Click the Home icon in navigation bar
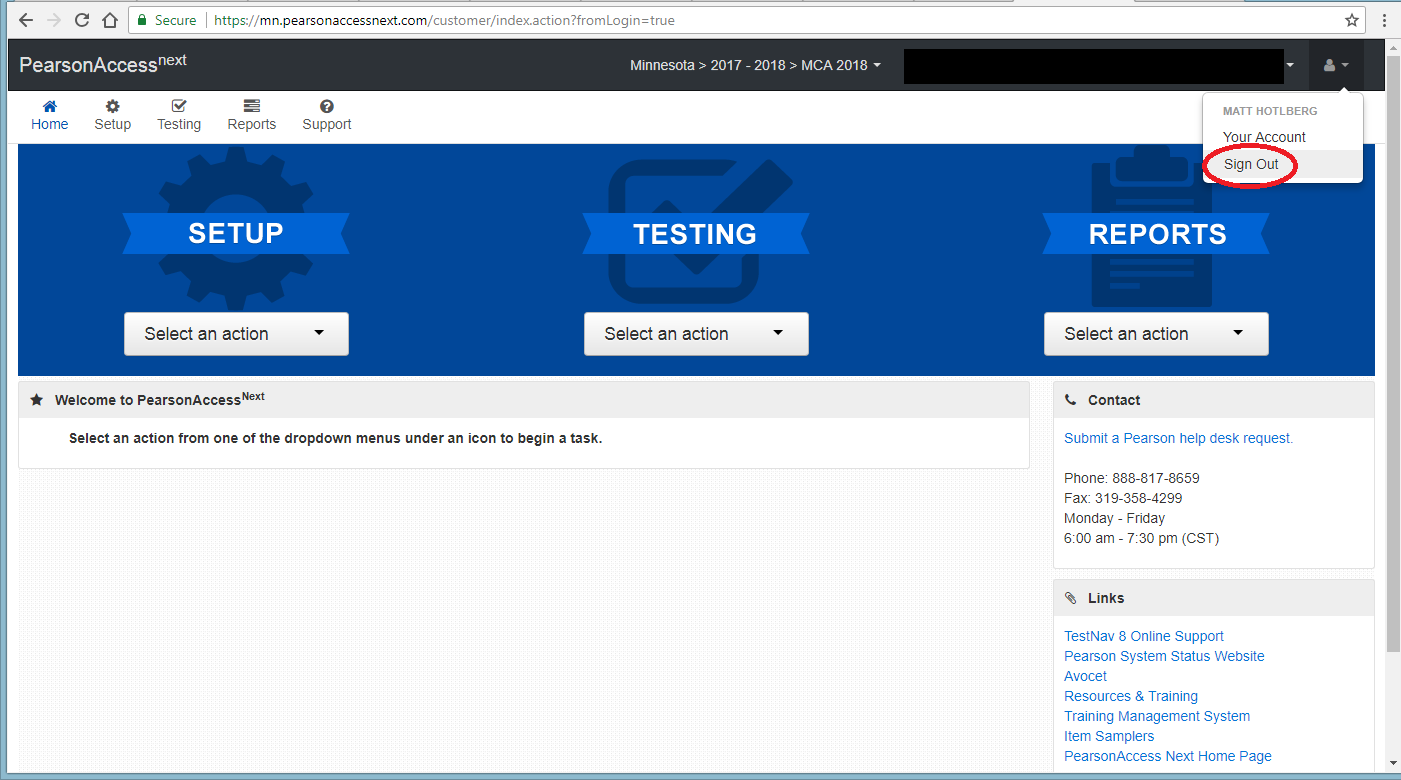Screen dimensions: 1401x780 coord(49,107)
